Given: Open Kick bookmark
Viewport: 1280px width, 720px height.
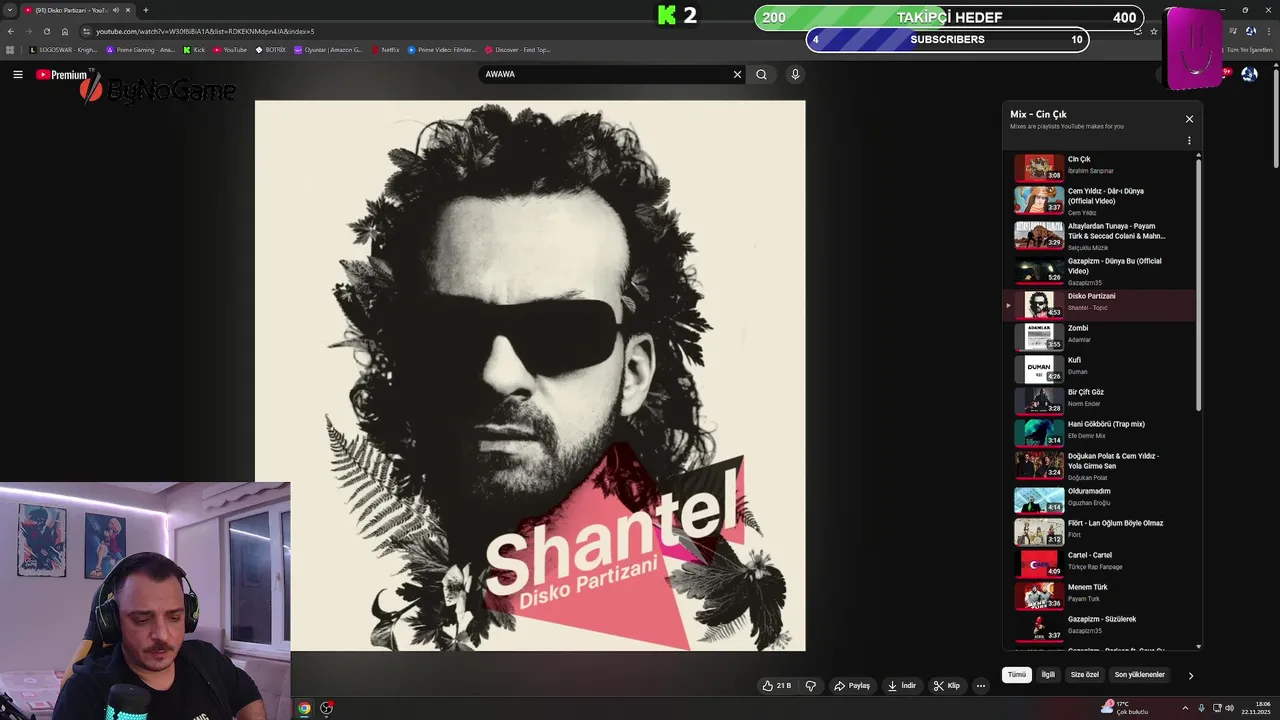Looking at the screenshot, I should click(194, 49).
